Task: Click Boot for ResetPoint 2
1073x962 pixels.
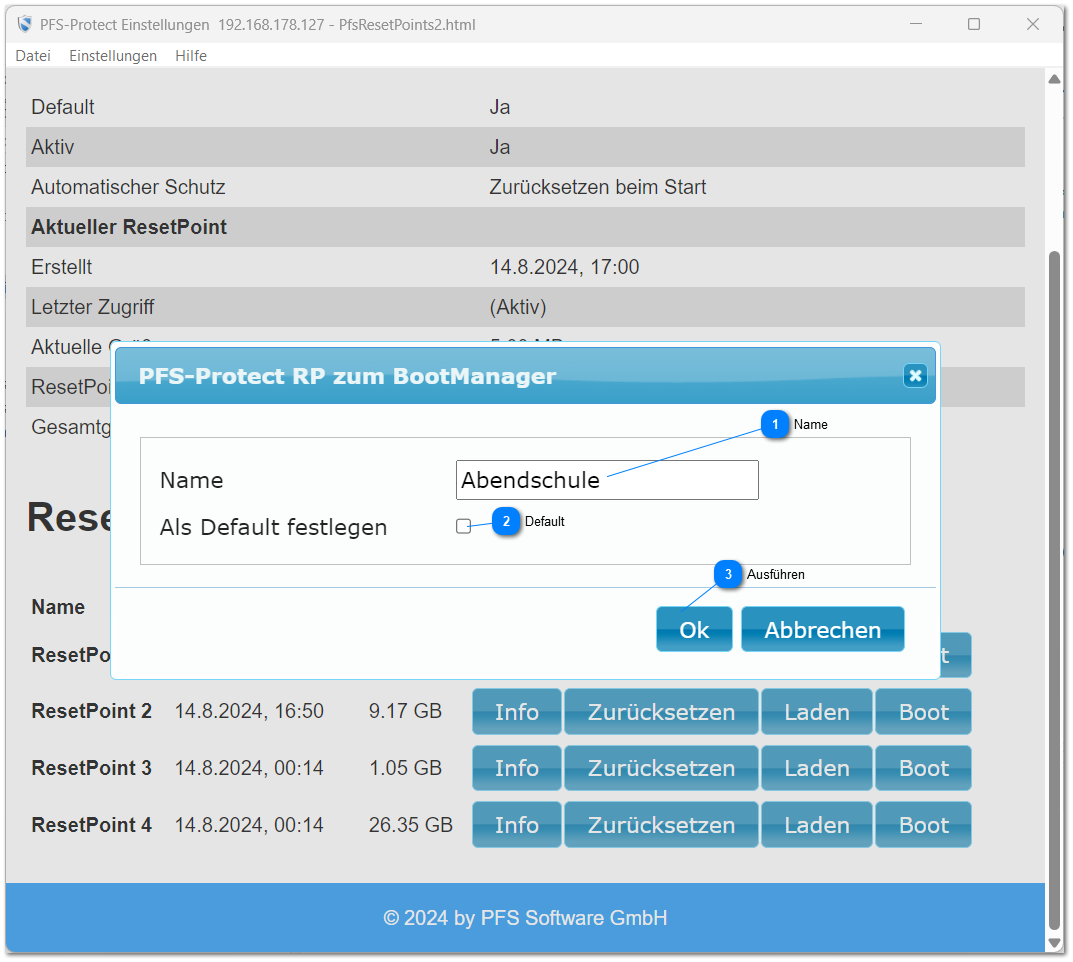Action: (923, 712)
